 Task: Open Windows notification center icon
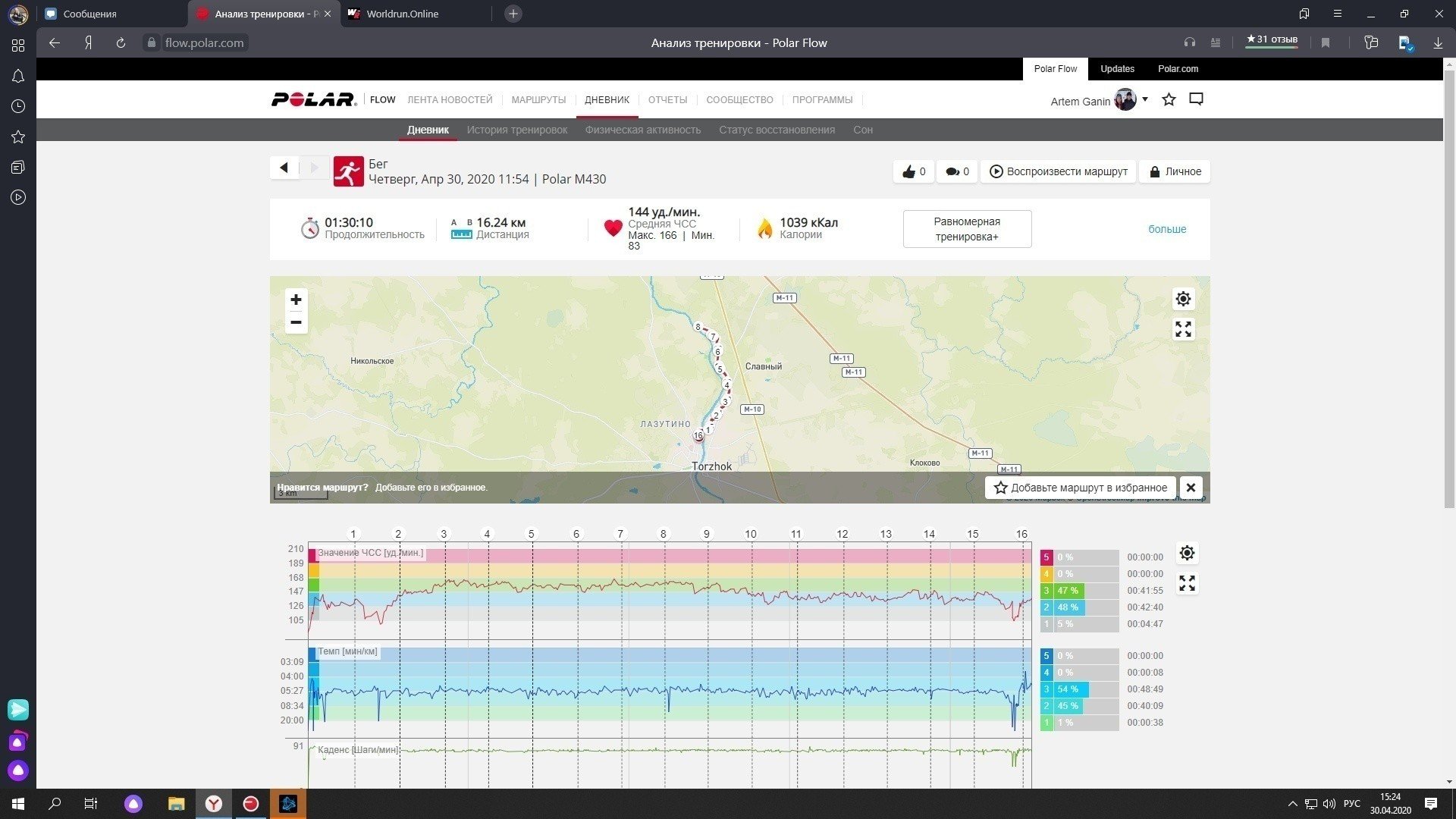point(1431,804)
